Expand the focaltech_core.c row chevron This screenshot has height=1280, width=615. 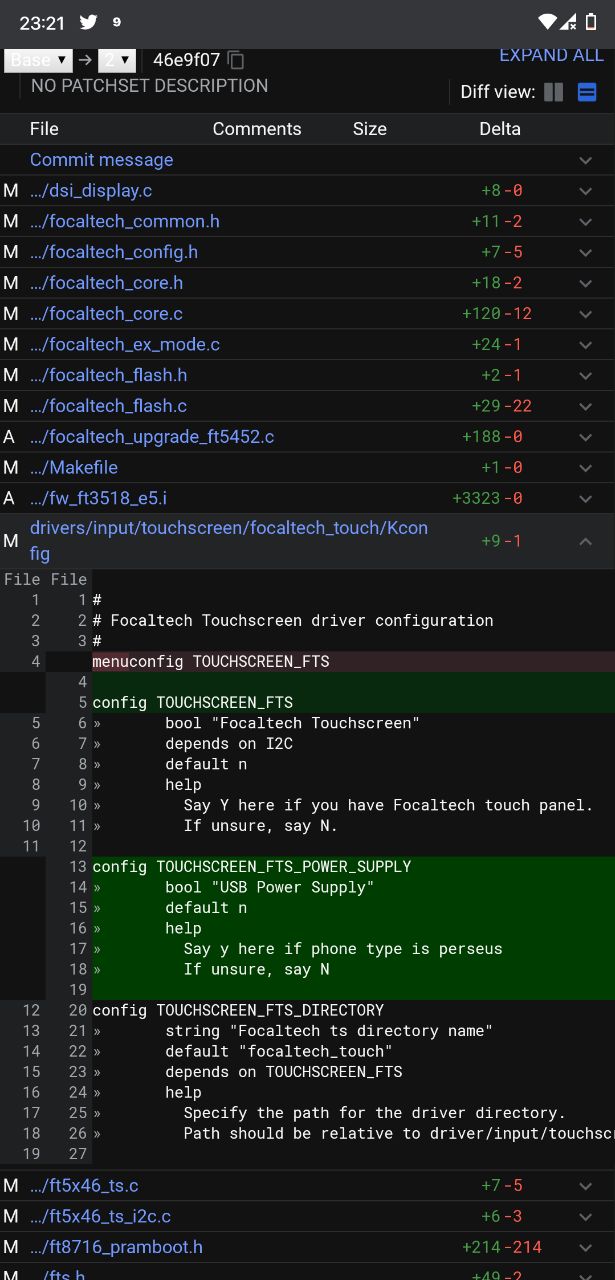pos(586,314)
